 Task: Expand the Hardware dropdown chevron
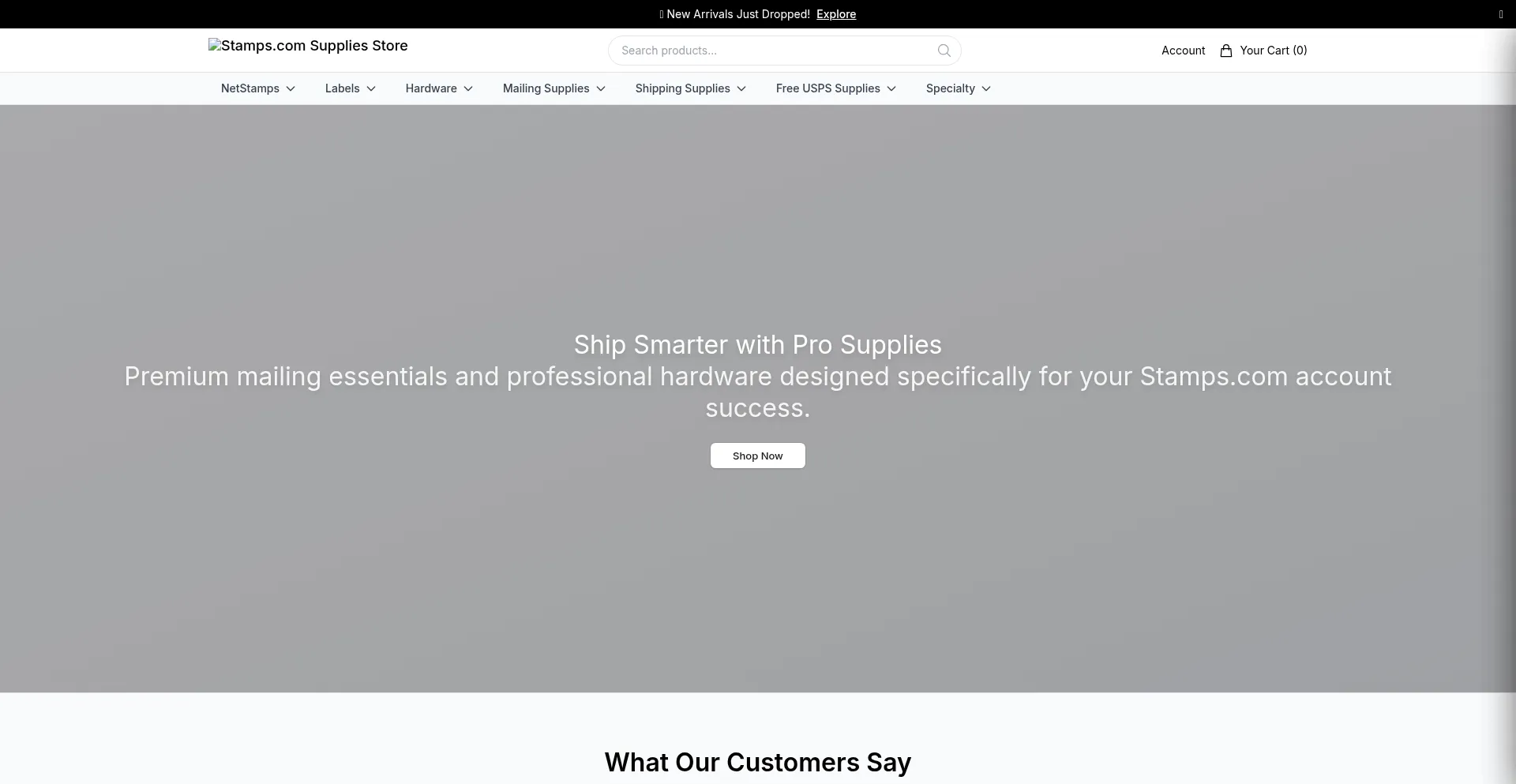pos(468,88)
